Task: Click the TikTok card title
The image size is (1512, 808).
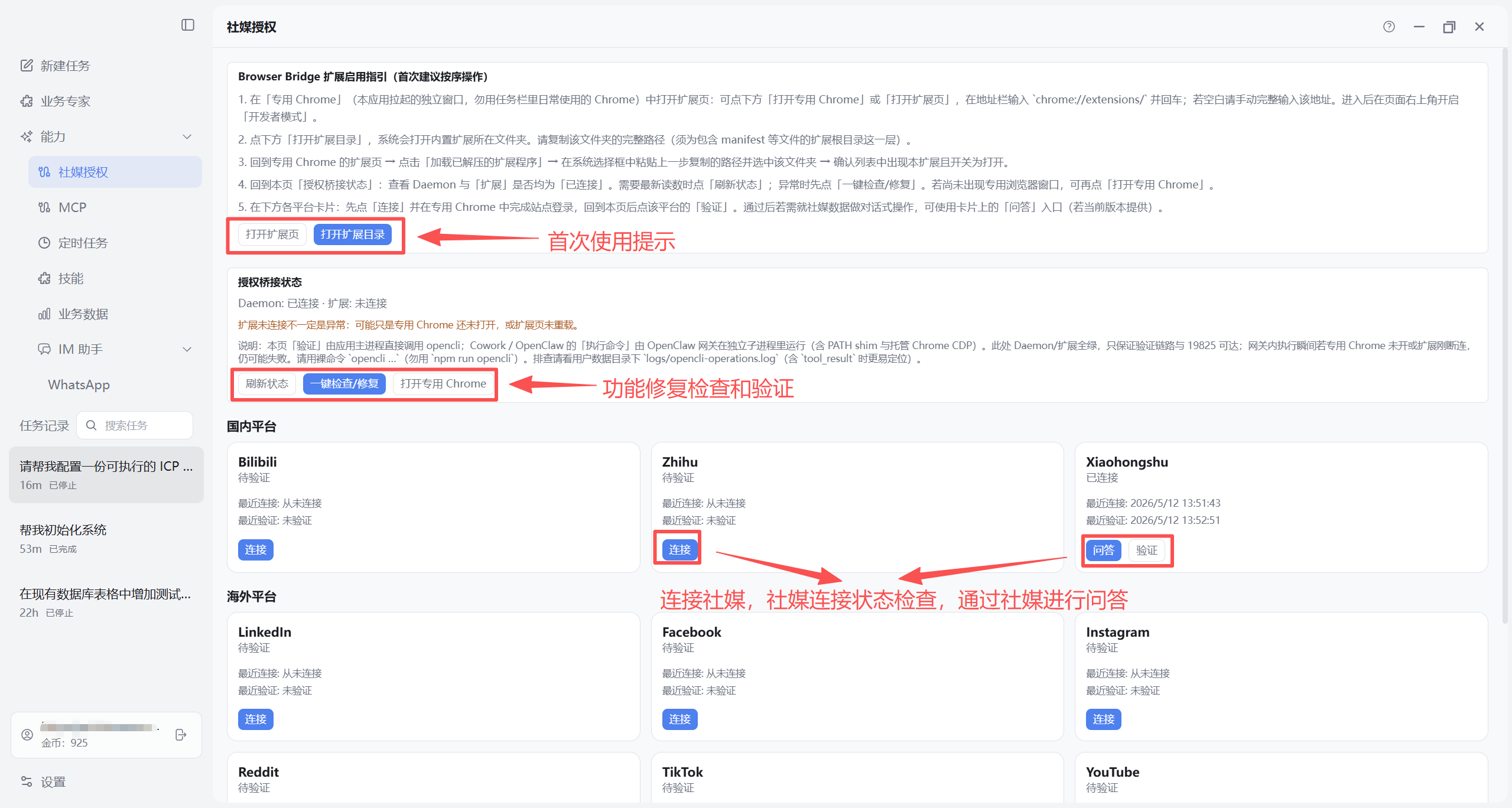Action: (x=682, y=772)
